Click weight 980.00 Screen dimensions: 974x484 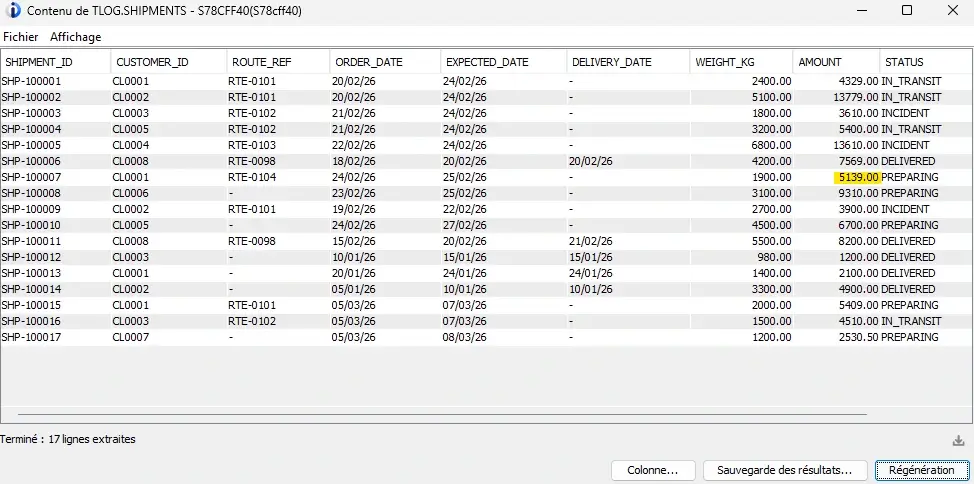click(774, 257)
